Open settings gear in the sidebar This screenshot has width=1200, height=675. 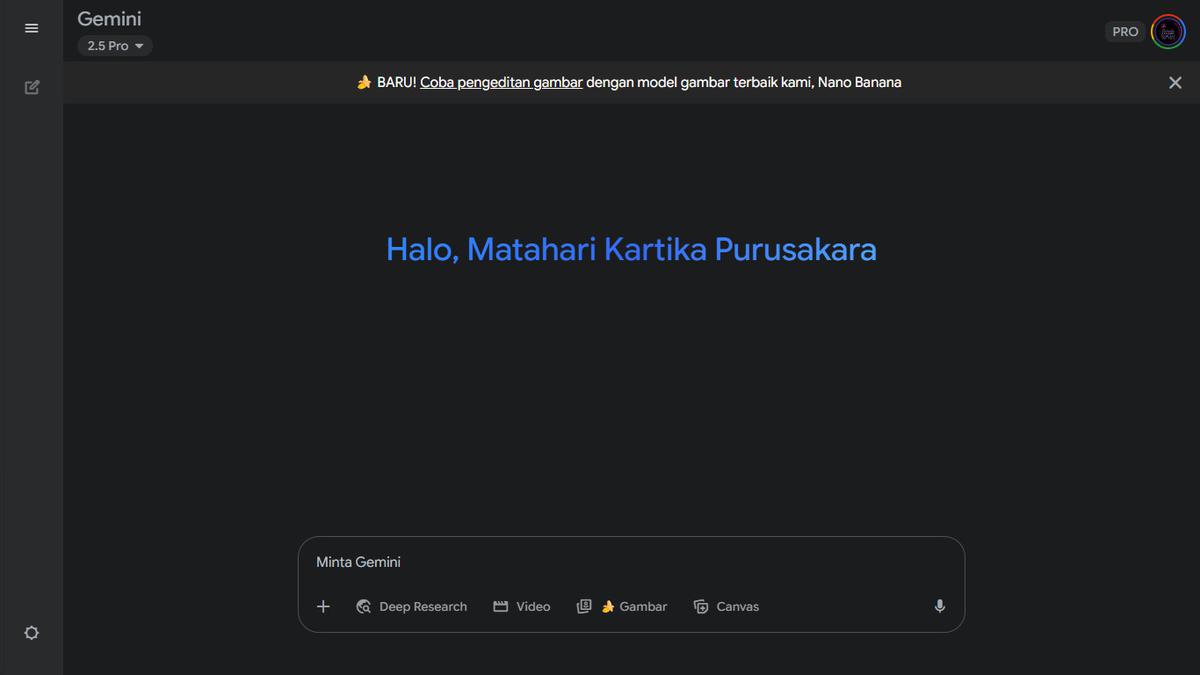tap(31, 633)
